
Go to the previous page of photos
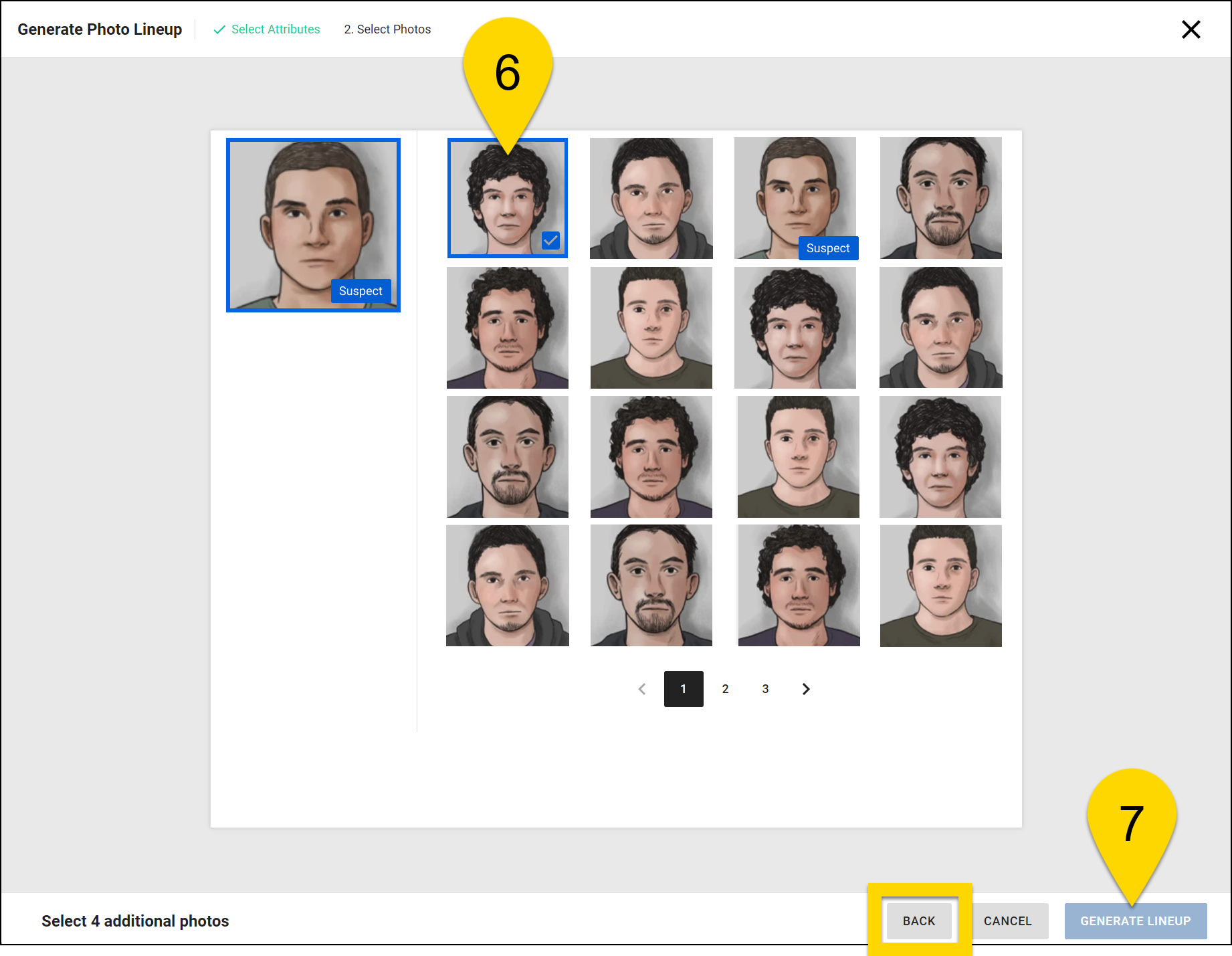tap(641, 688)
